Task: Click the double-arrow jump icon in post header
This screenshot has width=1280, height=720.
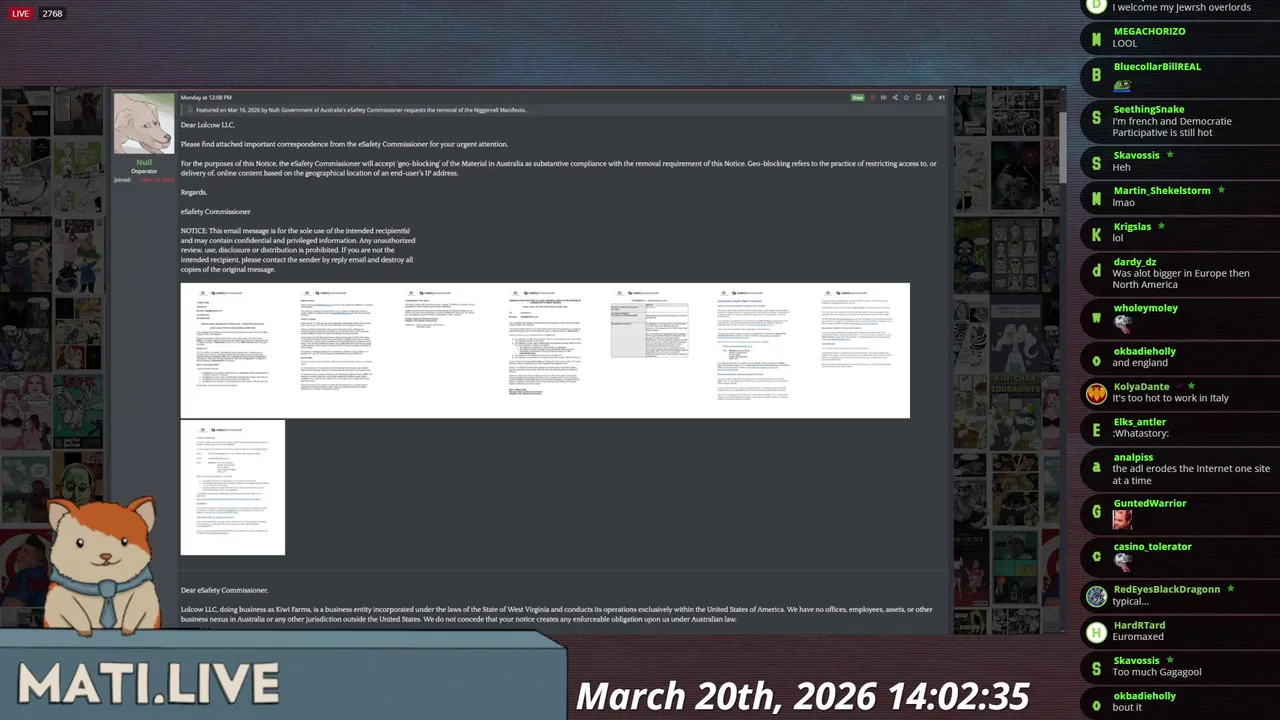Action: pos(884,97)
